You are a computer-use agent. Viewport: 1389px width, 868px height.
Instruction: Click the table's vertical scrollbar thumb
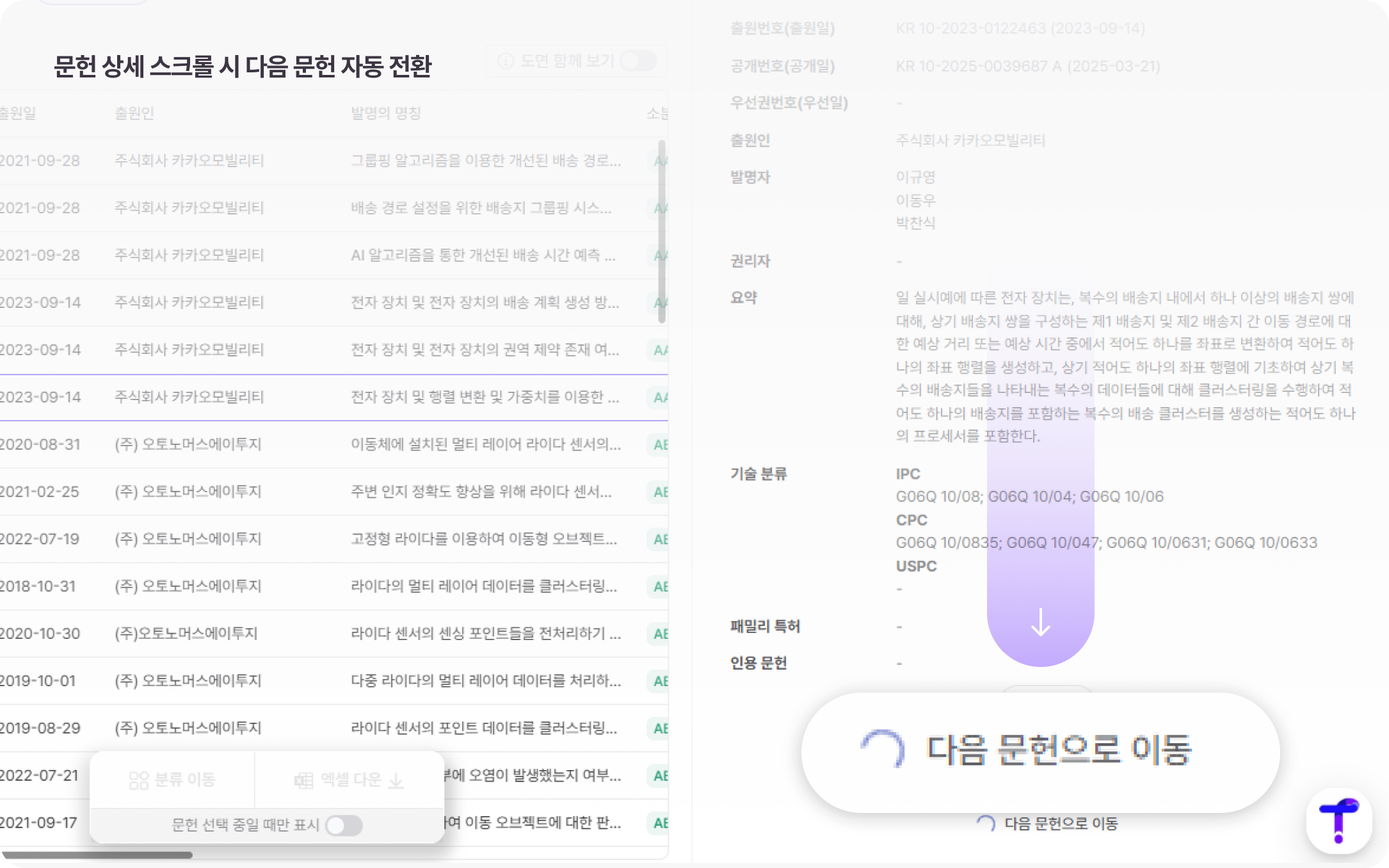click(661, 230)
